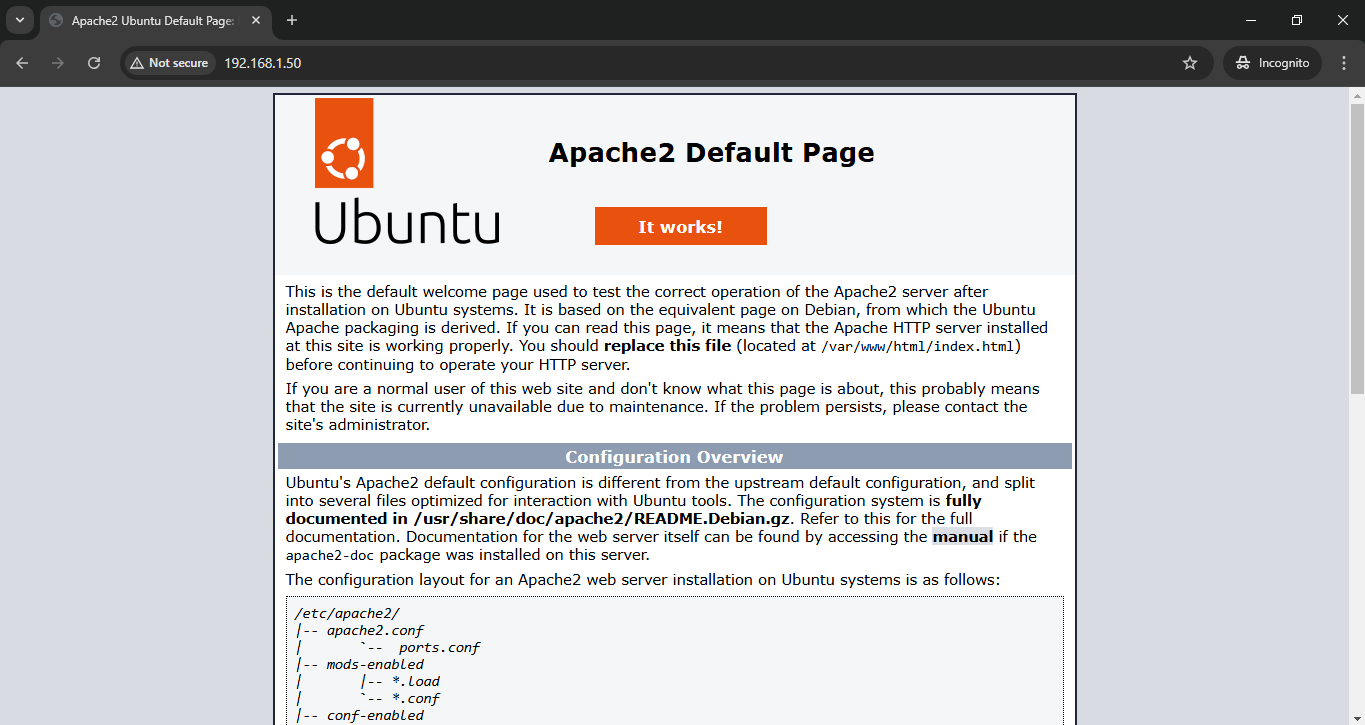Screen dimensions: 1365x725
Task: Bookmark this page with the star icon
Action: point(1189,63)
